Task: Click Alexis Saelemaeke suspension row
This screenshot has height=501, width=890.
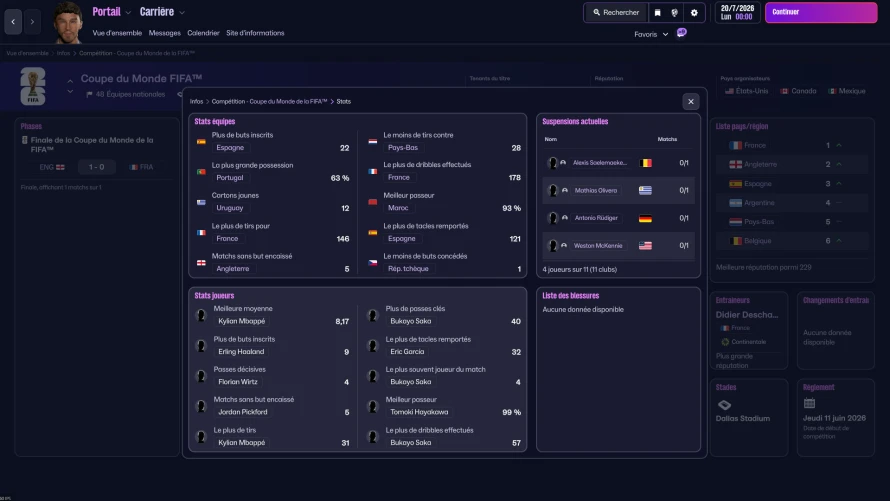Action: click(618, 163)
